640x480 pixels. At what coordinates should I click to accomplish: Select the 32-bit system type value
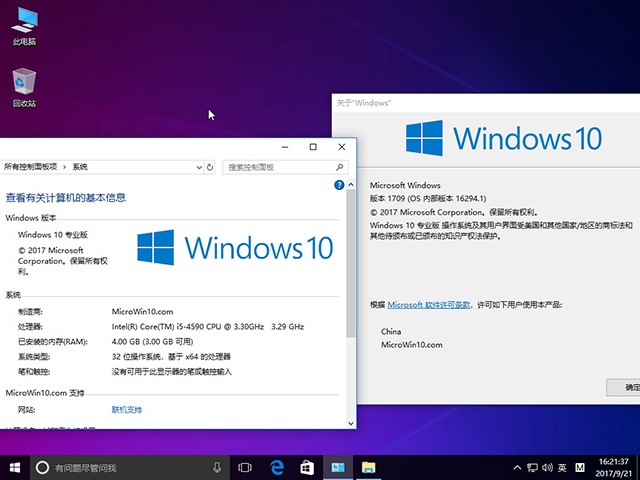(x=171, y=357)
